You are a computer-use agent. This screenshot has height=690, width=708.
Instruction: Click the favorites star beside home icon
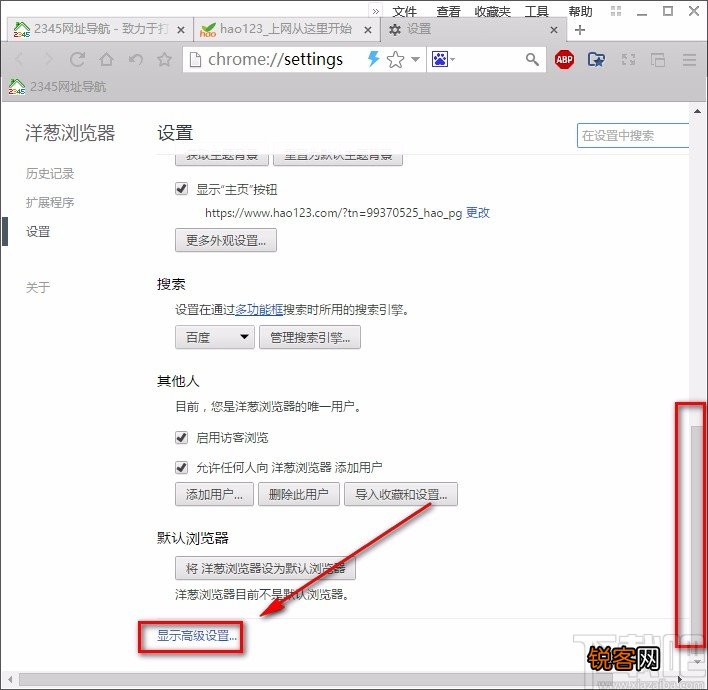(164, 59)
